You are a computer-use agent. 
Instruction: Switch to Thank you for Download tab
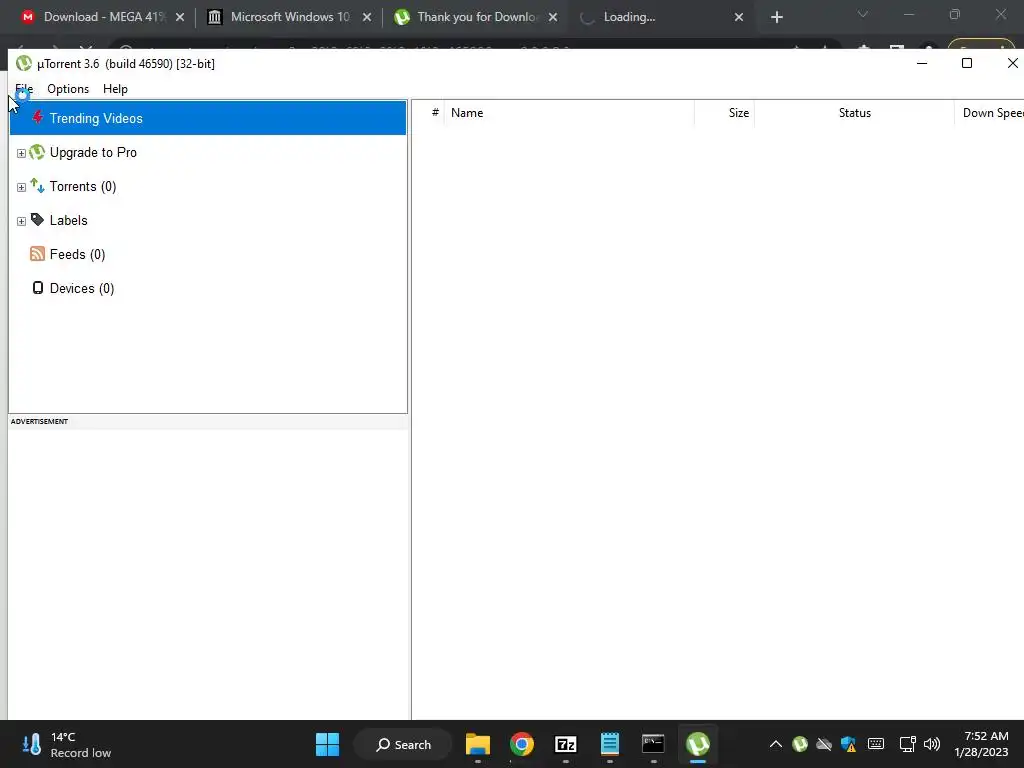pyautogui.click(x=477, y=17)
